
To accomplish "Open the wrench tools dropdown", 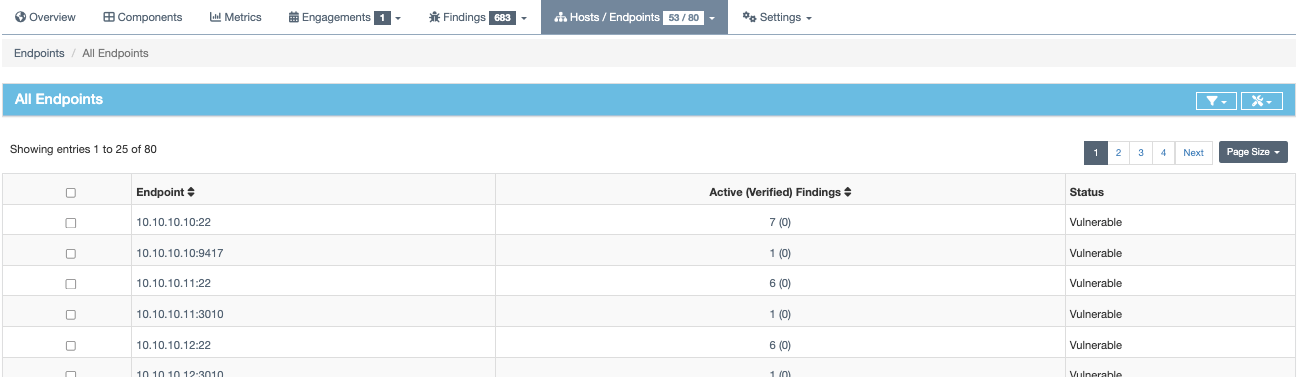I will [x=1262, y=101].
